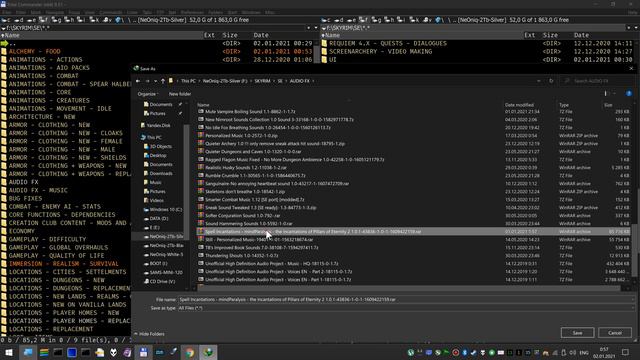Open network neighborhood in left panel

pos(118,20)
